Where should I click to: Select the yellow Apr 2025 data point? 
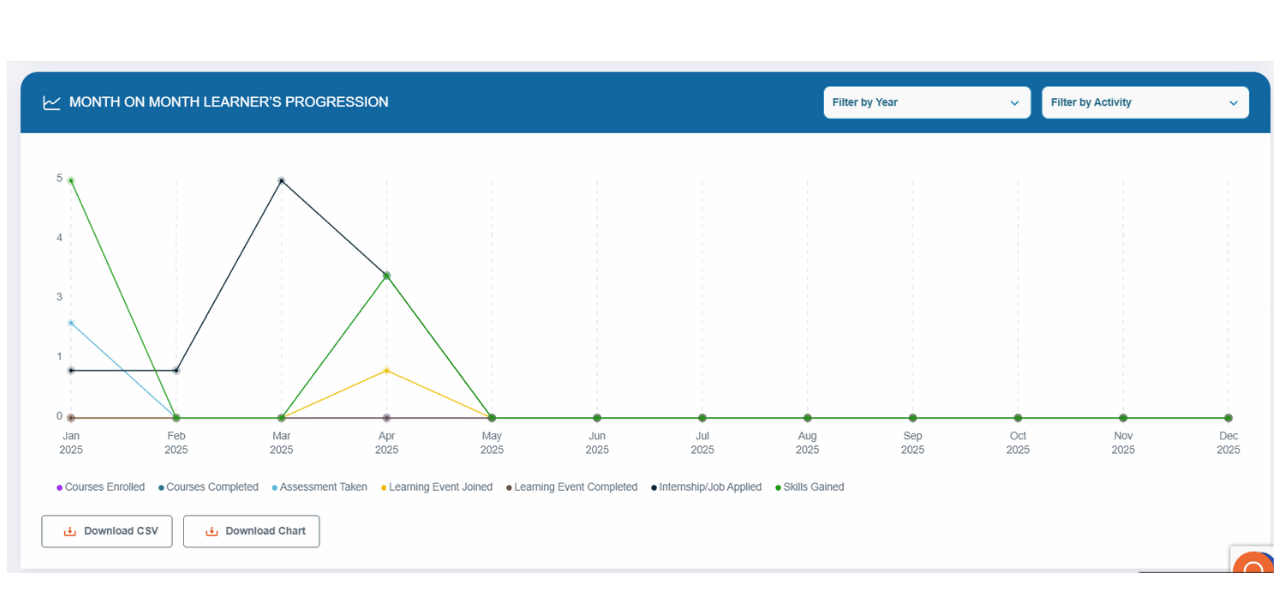387,371
